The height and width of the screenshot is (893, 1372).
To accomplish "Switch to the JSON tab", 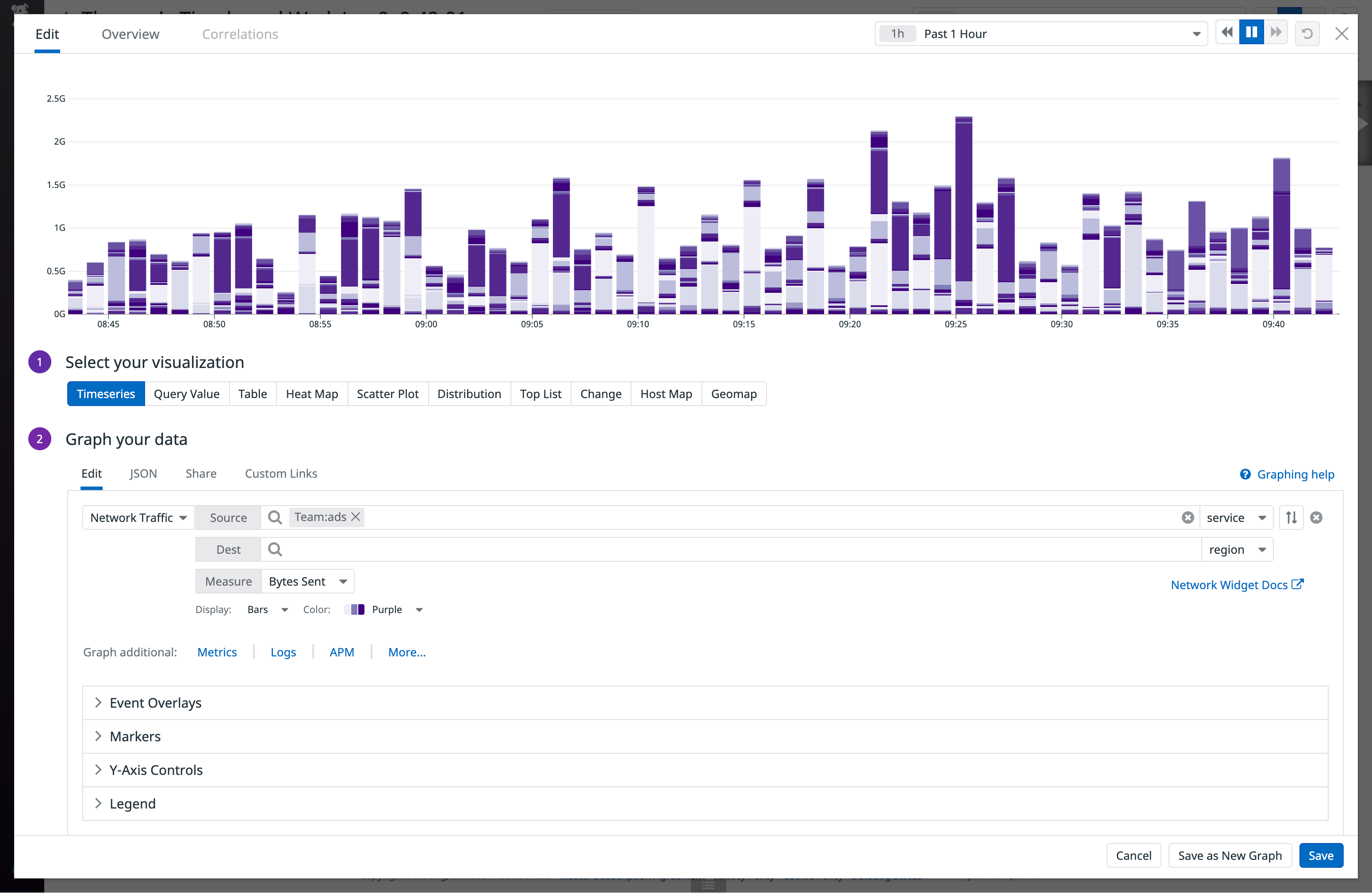I will (x=142, y=473).
